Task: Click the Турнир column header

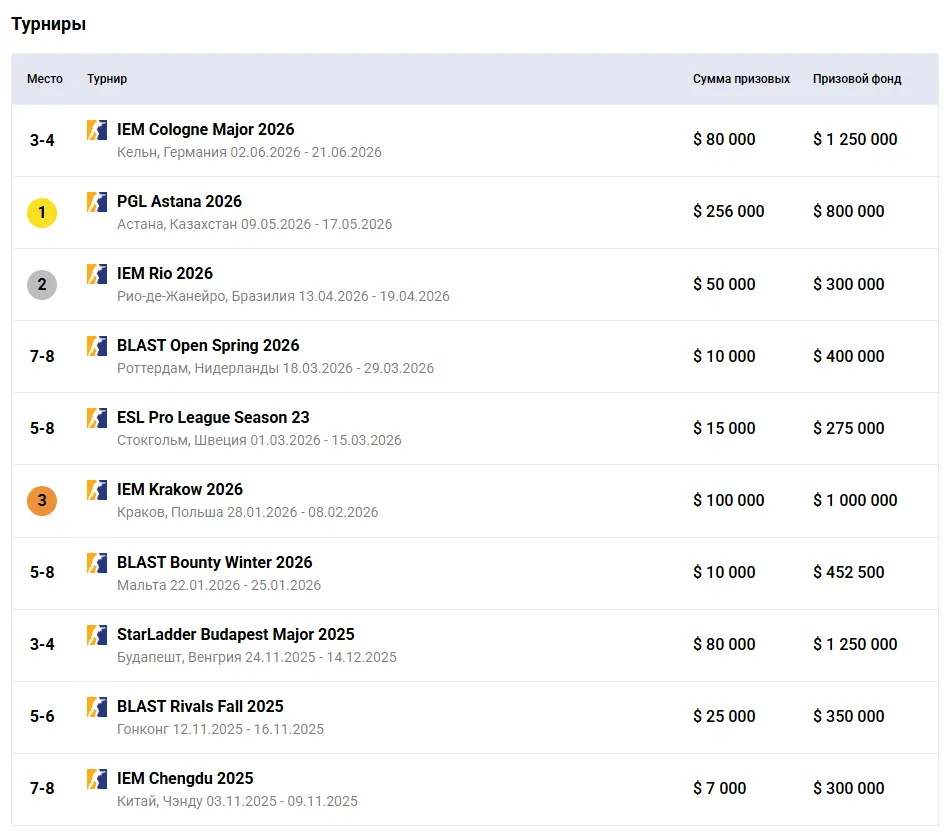Action: pyautogui.click(x=107, y=79)
